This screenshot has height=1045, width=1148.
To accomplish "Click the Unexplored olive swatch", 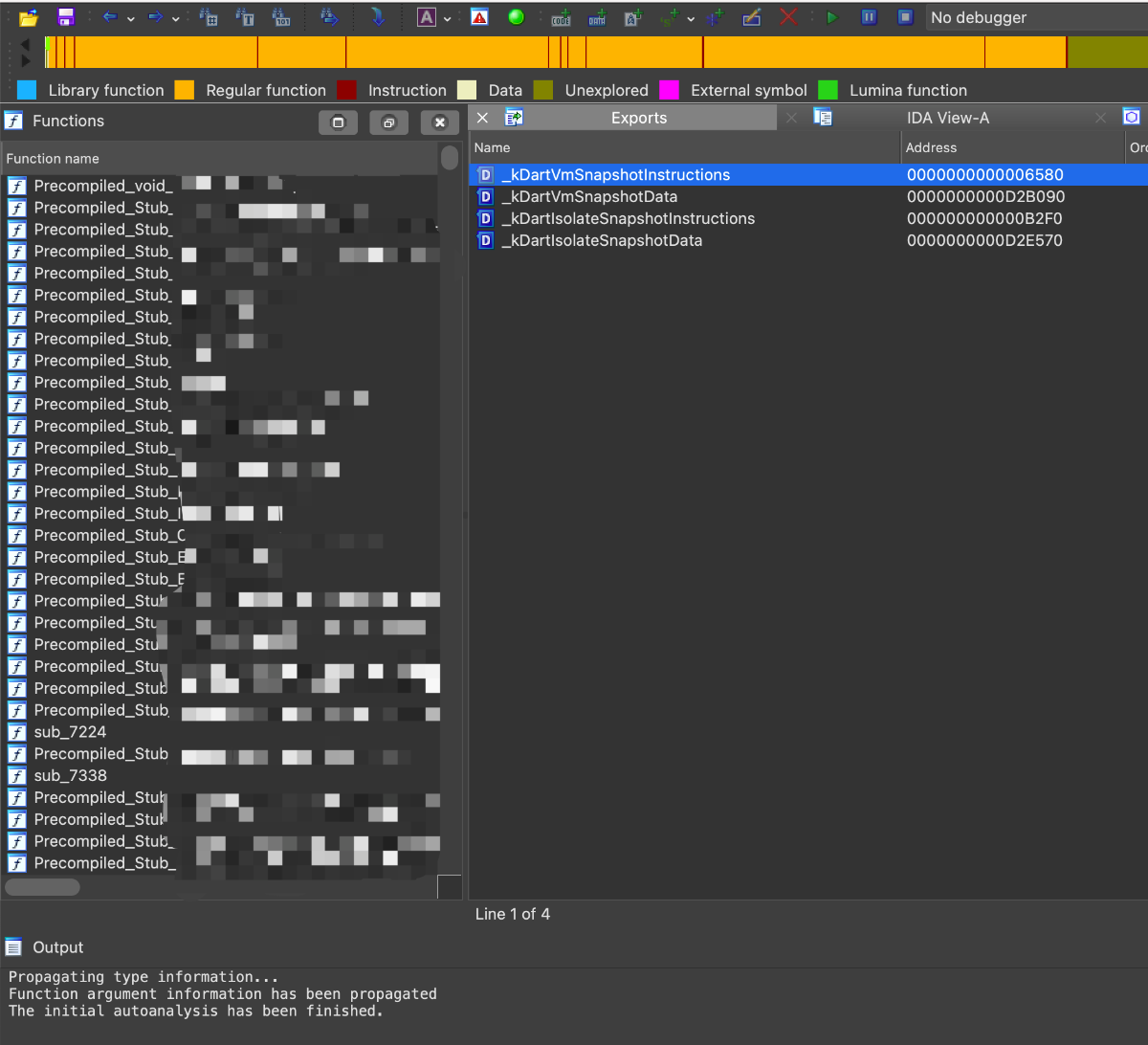I will (543, 90).
